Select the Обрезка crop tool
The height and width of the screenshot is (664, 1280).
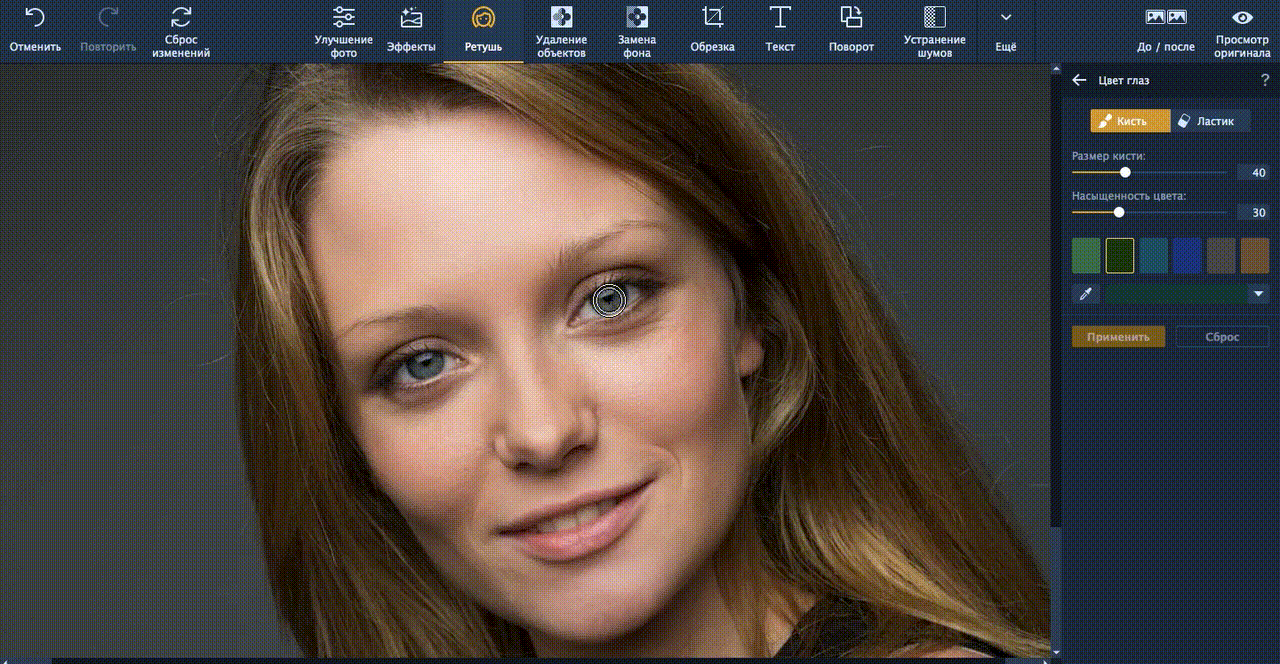[x=712, y=31]
